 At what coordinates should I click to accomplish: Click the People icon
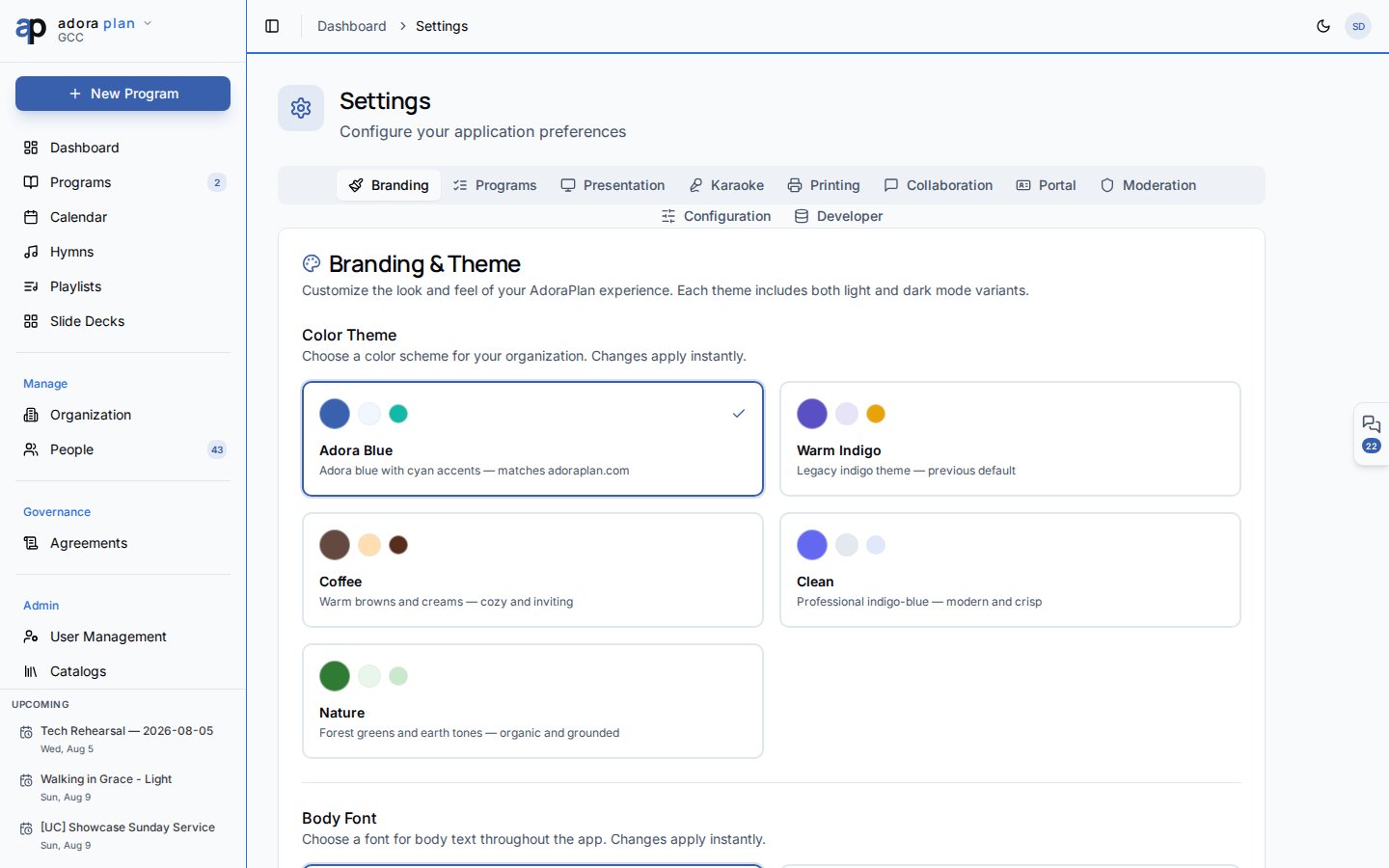point(31,449)
